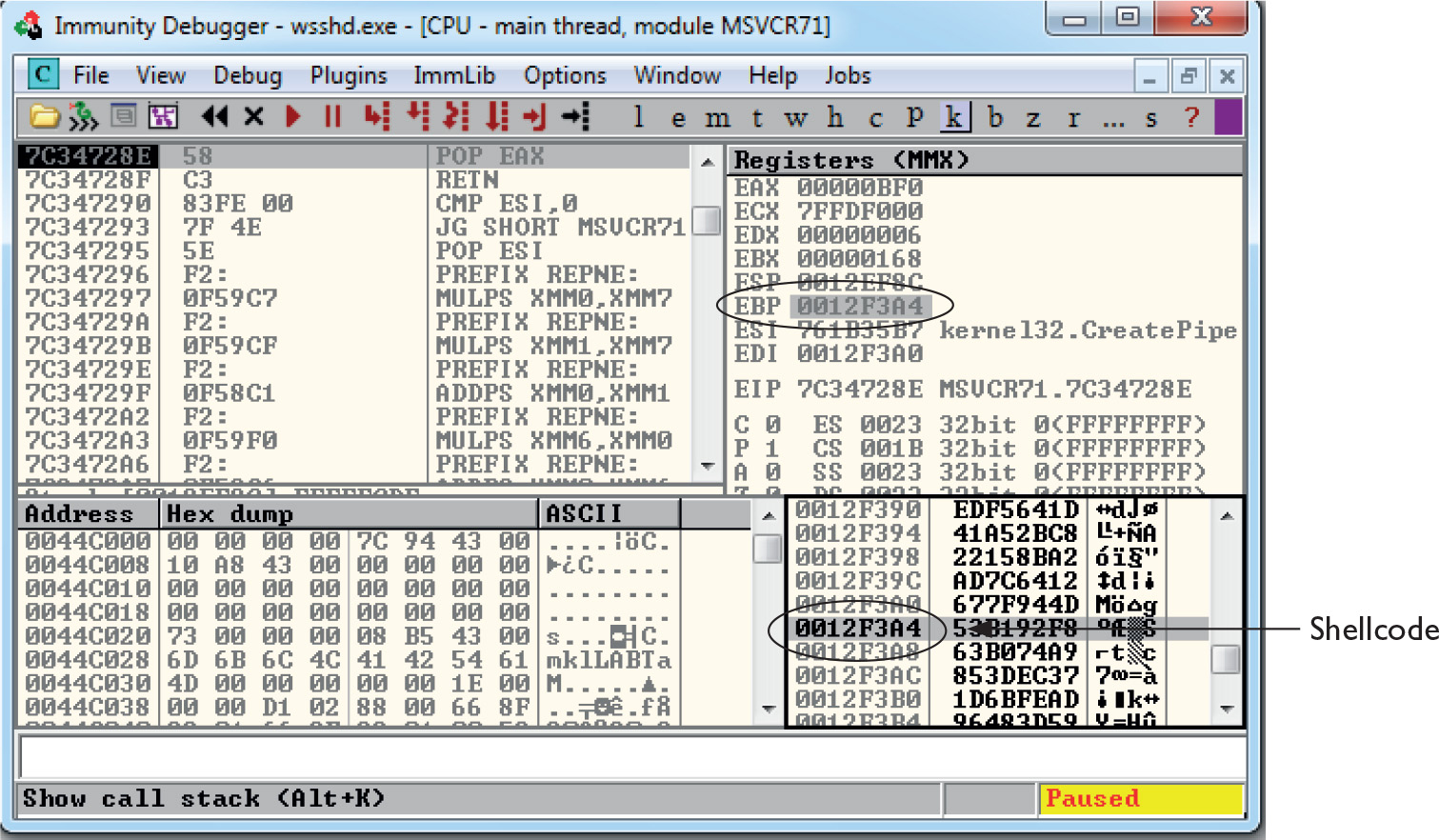Screen dimensions: 1439x840
Task: Open the Options menu
Action: click(x=565, y=75)
